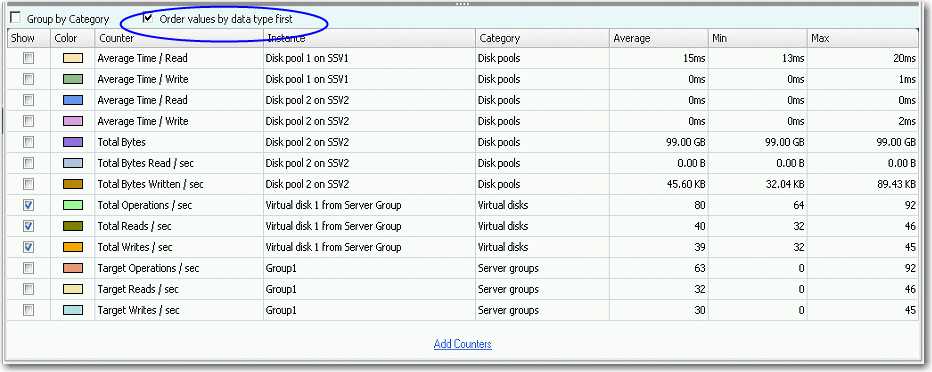
Task: Sort by the Show column header
Action: coord(29,38)
